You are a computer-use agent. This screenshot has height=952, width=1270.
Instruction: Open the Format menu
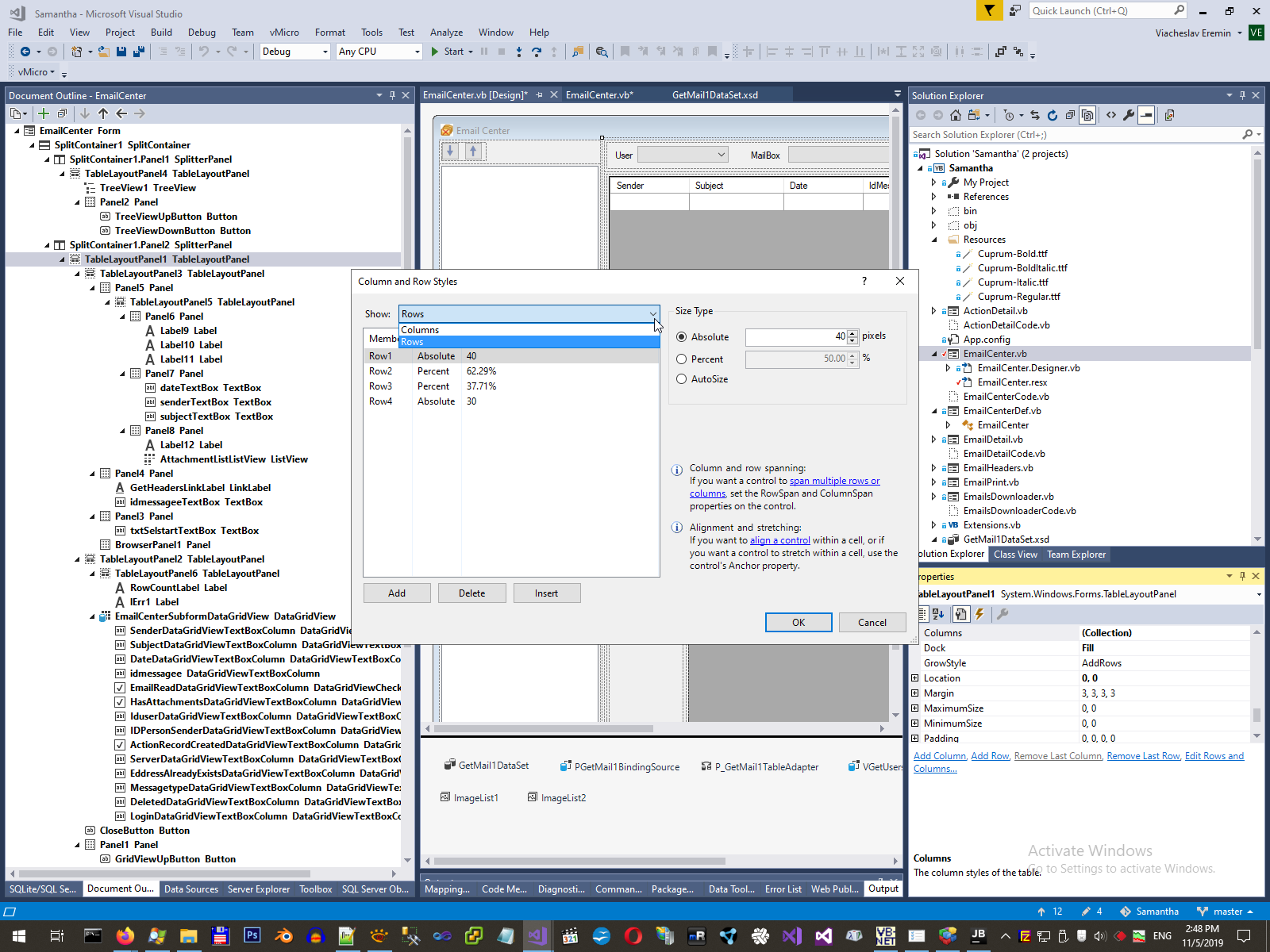[x=330, y=33]
